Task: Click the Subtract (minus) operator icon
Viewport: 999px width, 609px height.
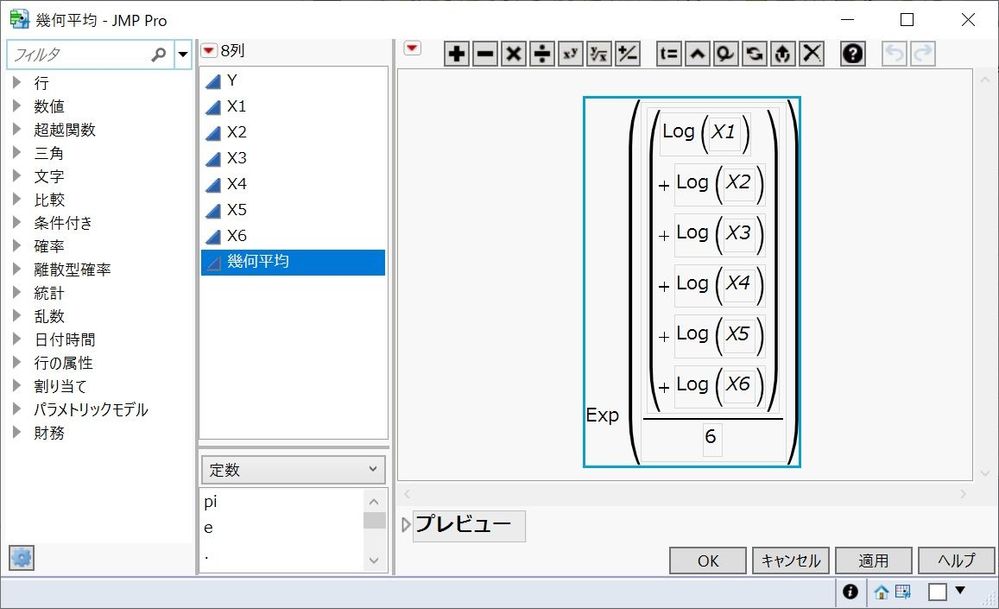Action: pos(485,54)
